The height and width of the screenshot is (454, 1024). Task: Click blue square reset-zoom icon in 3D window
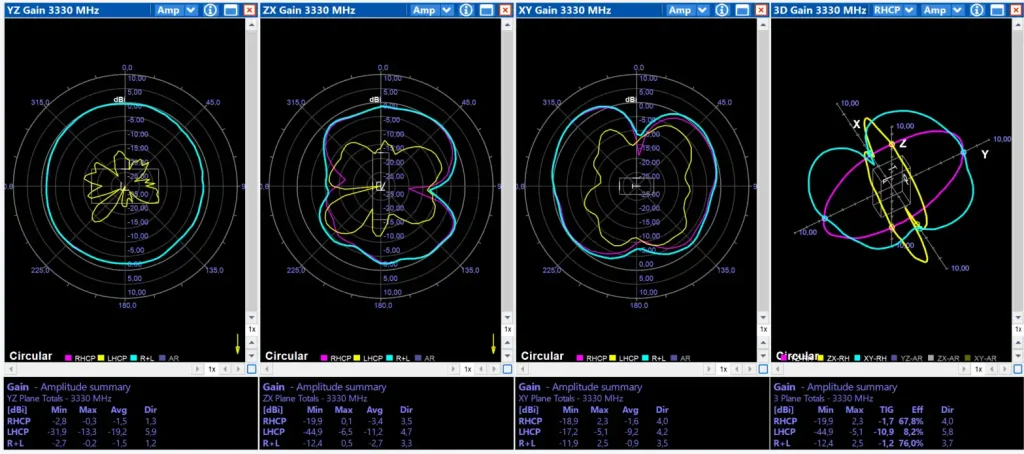pos(1017,369)
